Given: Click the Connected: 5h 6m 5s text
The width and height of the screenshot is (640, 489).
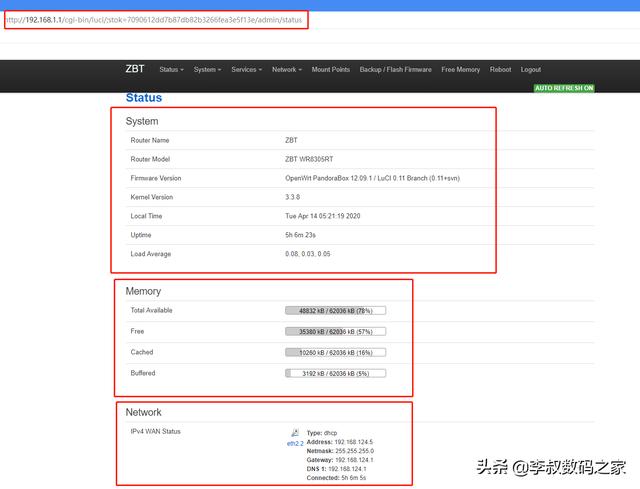Looking at the screenshot, I should [336, 478].
